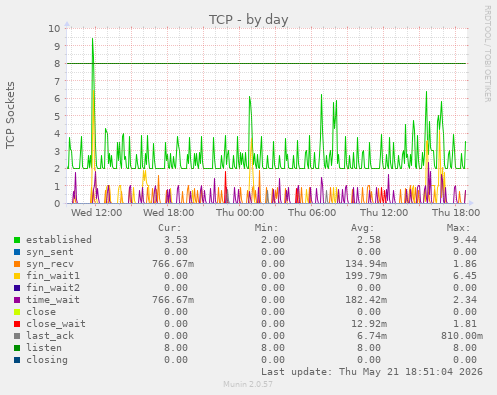Click the 'Thu 18:00' x-axis label

point(456,213)
